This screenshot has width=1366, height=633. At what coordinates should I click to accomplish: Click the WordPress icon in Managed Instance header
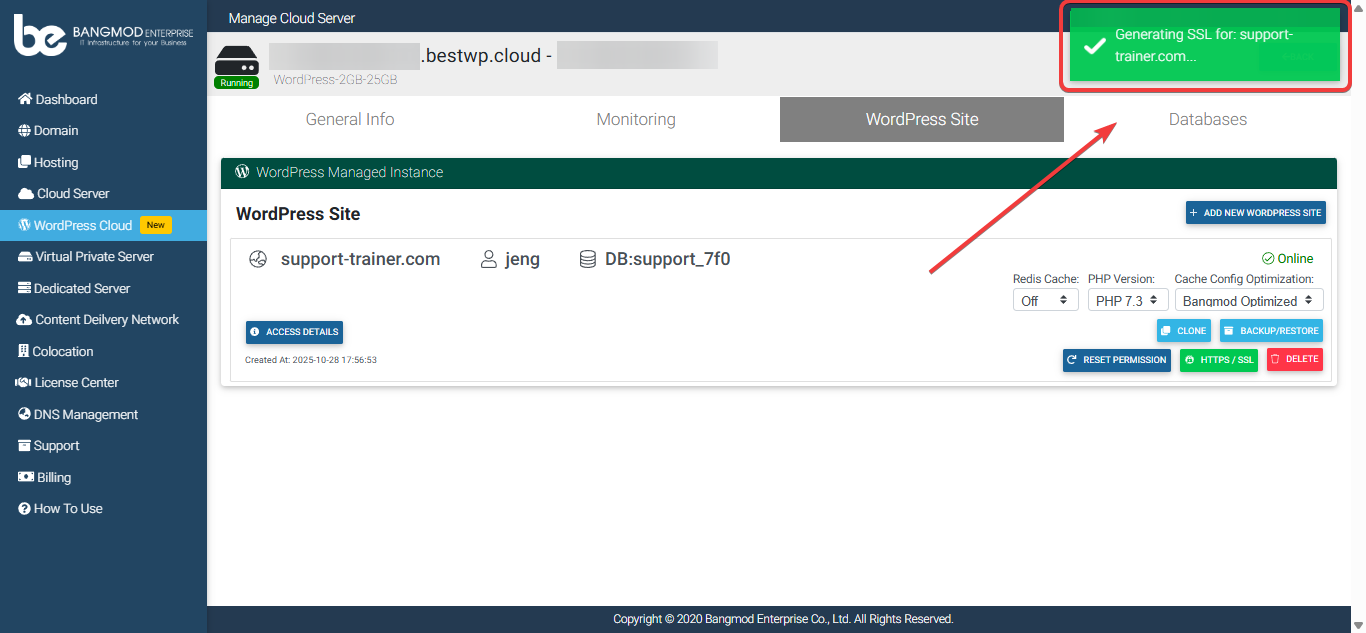coord(242,172)
